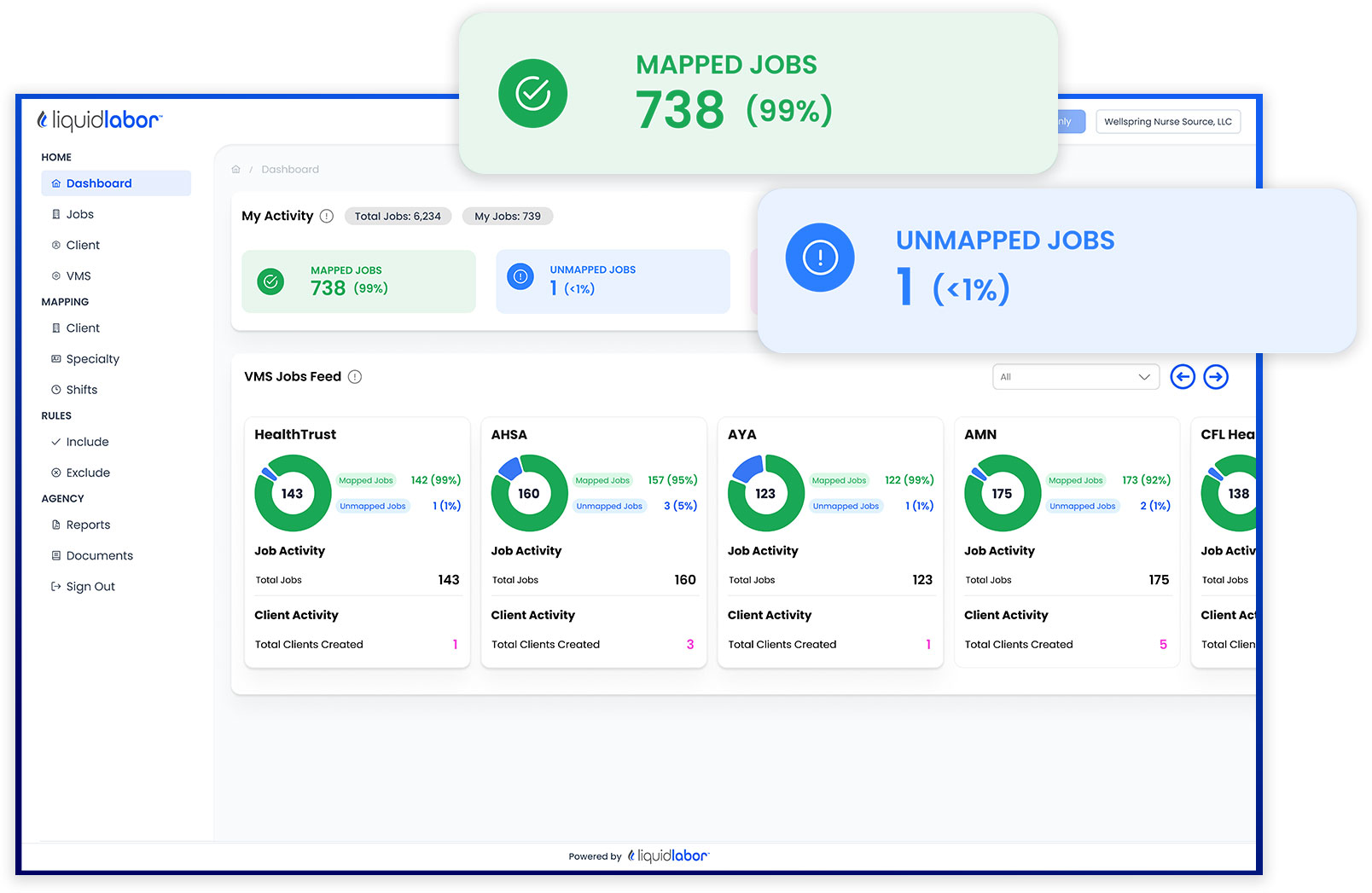Click the Reports file icon

tap(56, 525)
